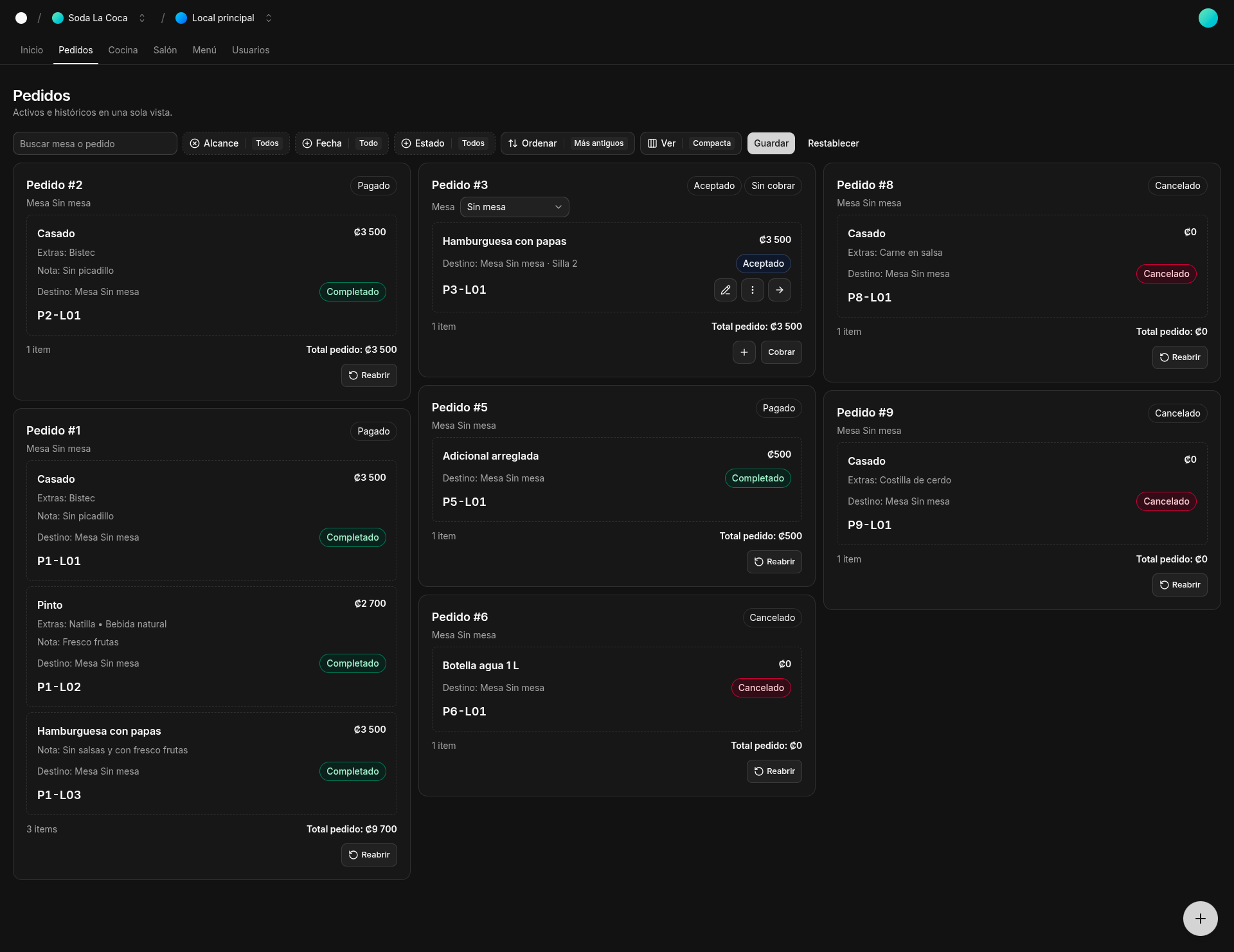Go to the Salón tab

pos(165,50)
